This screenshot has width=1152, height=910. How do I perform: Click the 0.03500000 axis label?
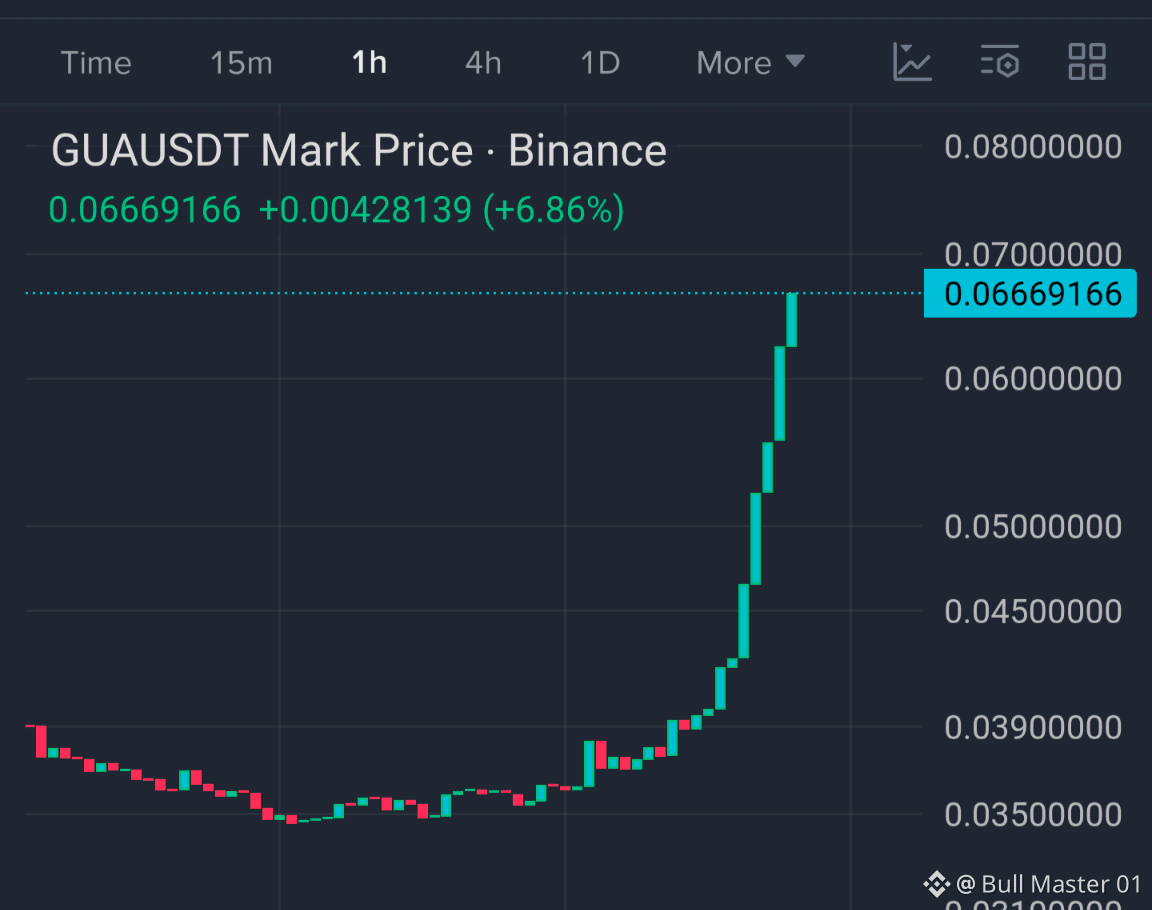coord(1032,815)
